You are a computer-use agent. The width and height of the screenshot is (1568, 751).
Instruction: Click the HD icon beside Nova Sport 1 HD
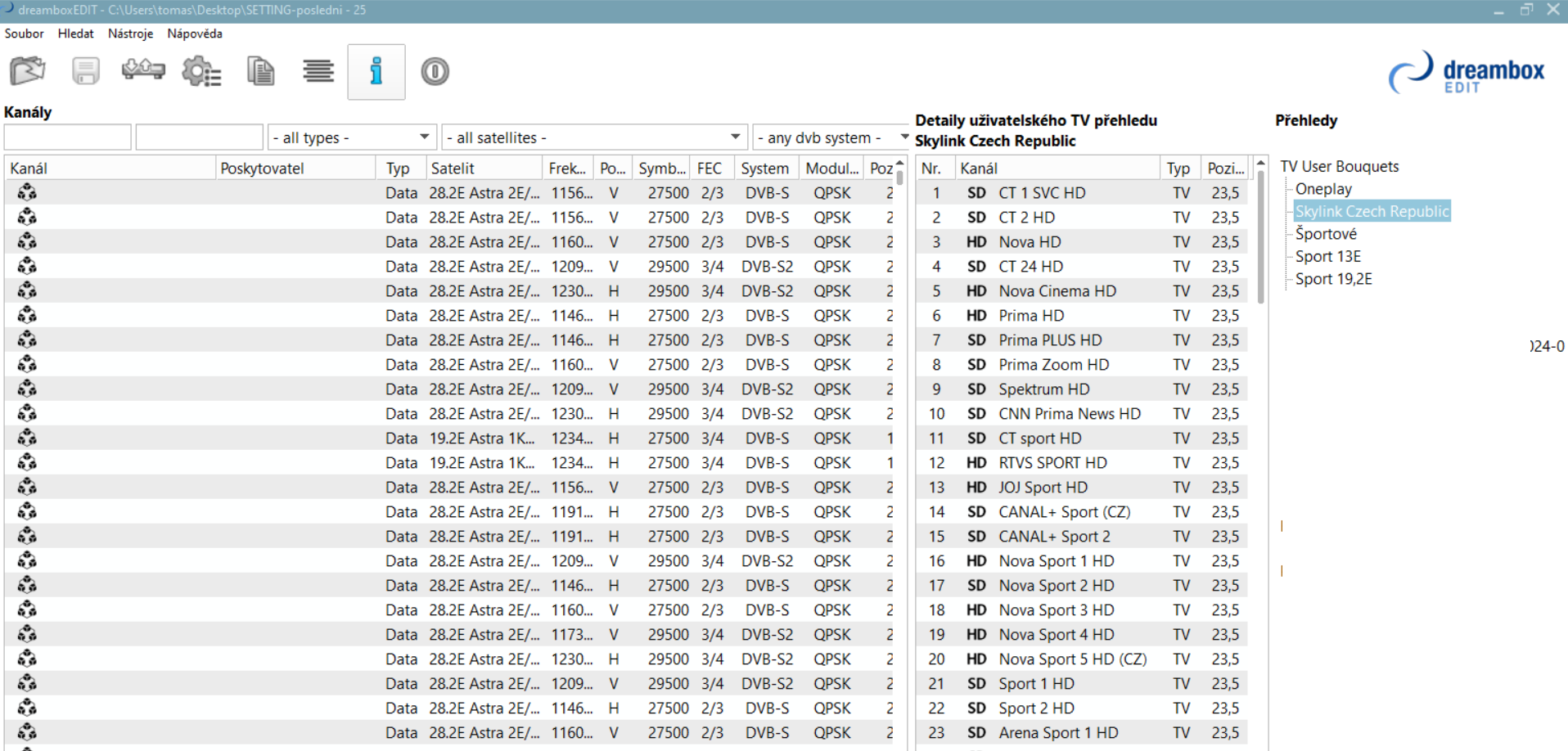tap(976, 561)
